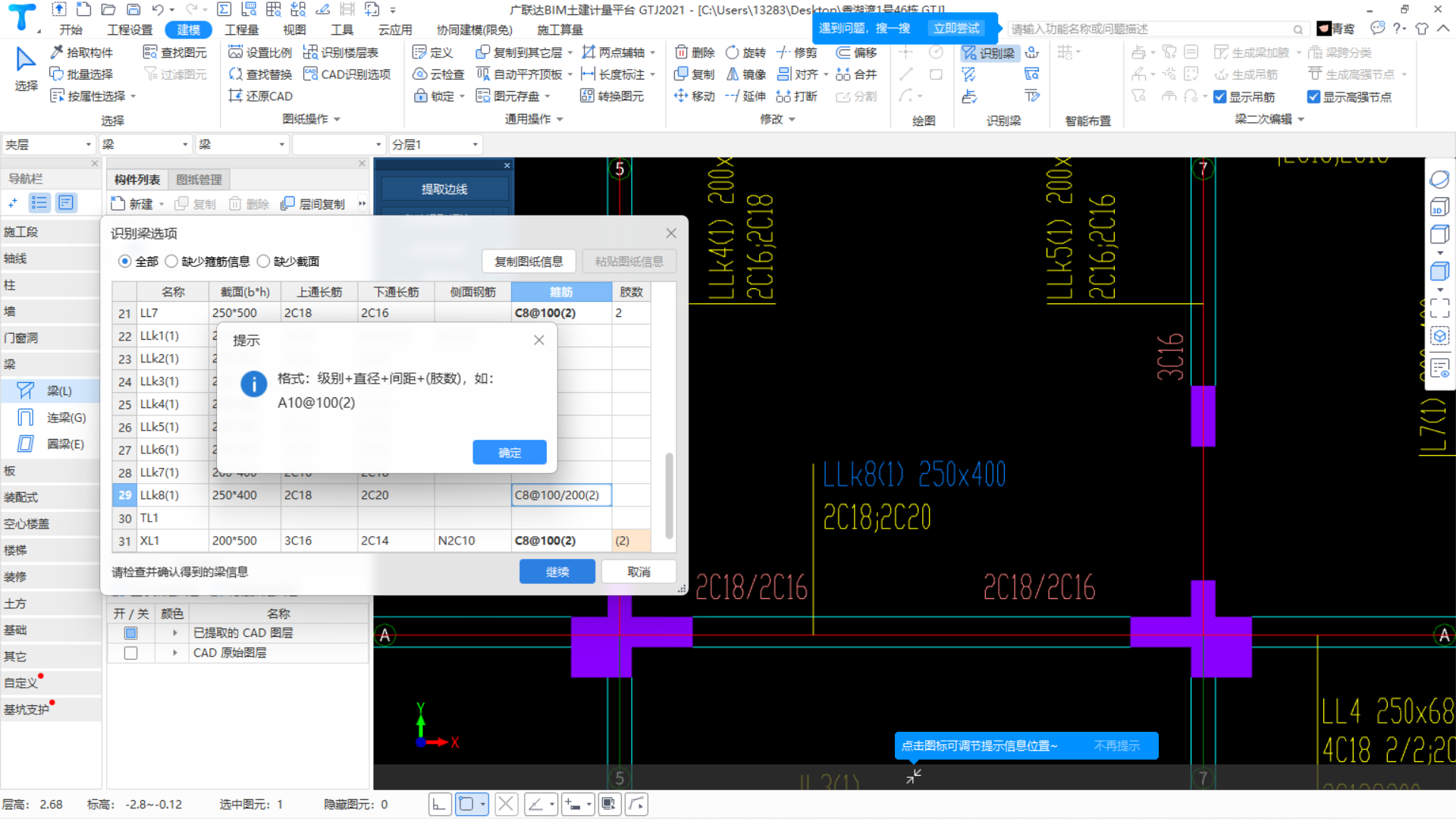
Task: Click the 查找图元 find element tool
Action: pos(176,52)
